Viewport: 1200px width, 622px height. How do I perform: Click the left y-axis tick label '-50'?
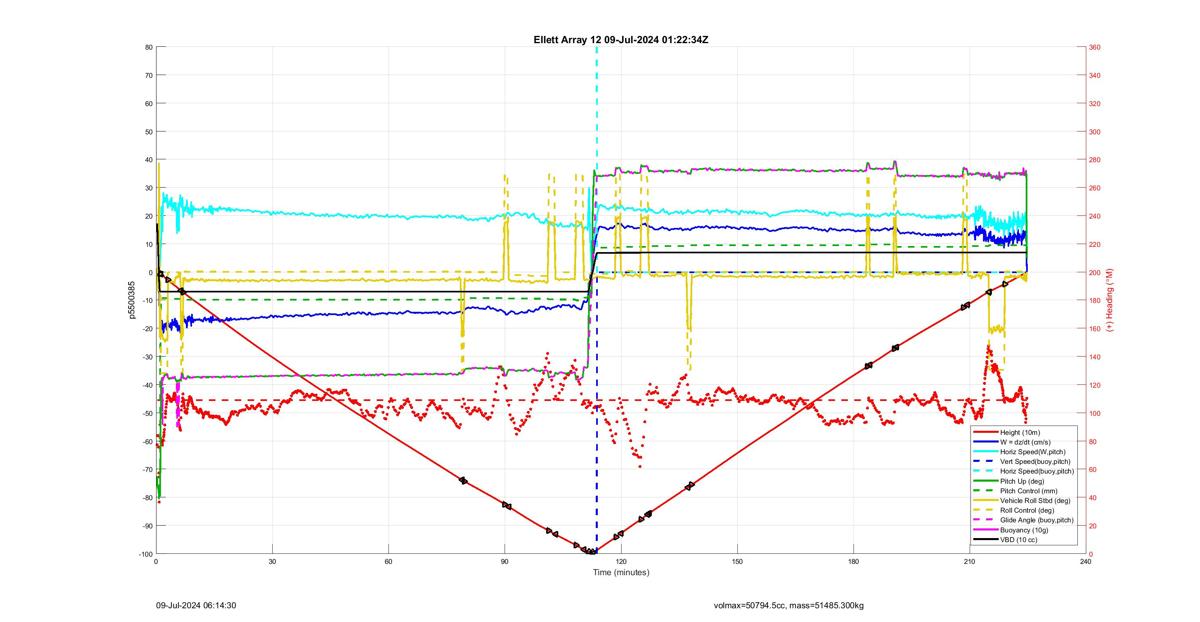[x=146, y=413]
